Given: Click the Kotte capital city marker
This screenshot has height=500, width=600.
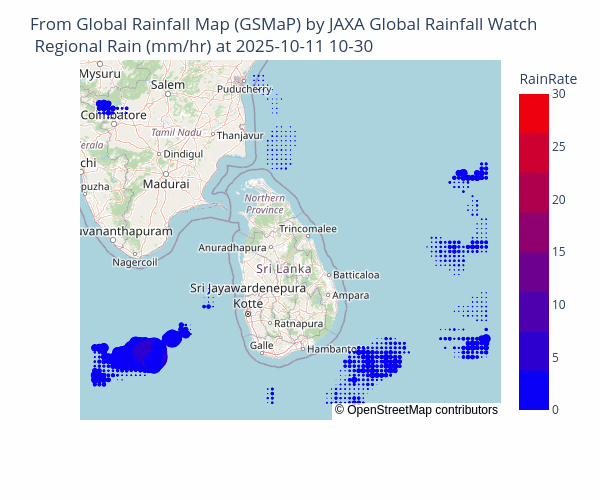Looking at the screenshot, I should coord(248,314).
